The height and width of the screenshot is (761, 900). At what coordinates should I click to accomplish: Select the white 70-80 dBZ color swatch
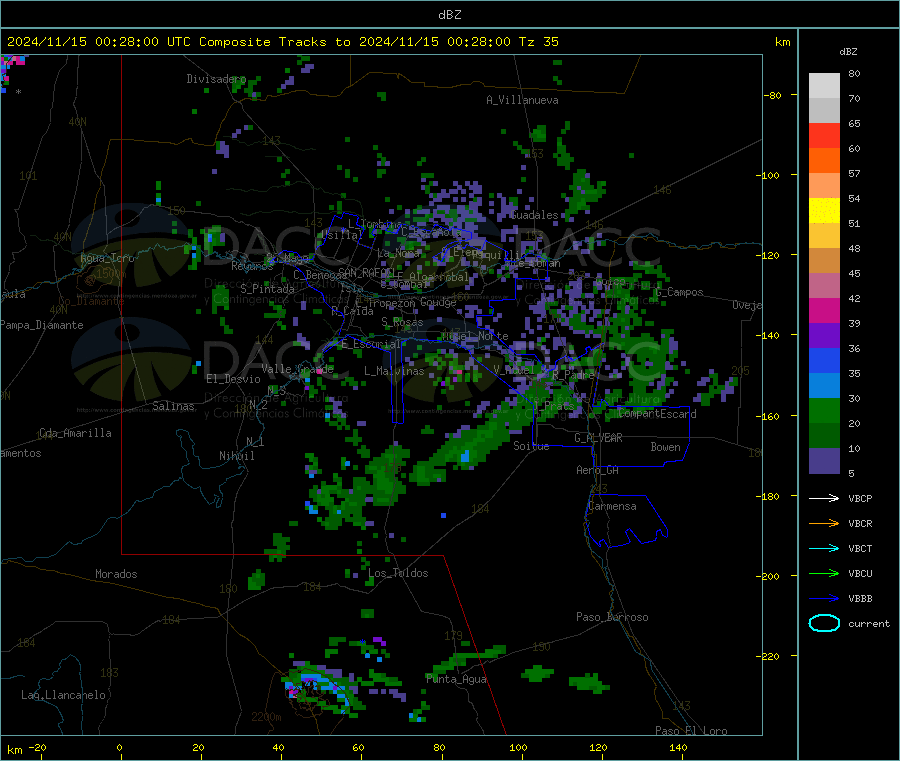click(824, 86)
